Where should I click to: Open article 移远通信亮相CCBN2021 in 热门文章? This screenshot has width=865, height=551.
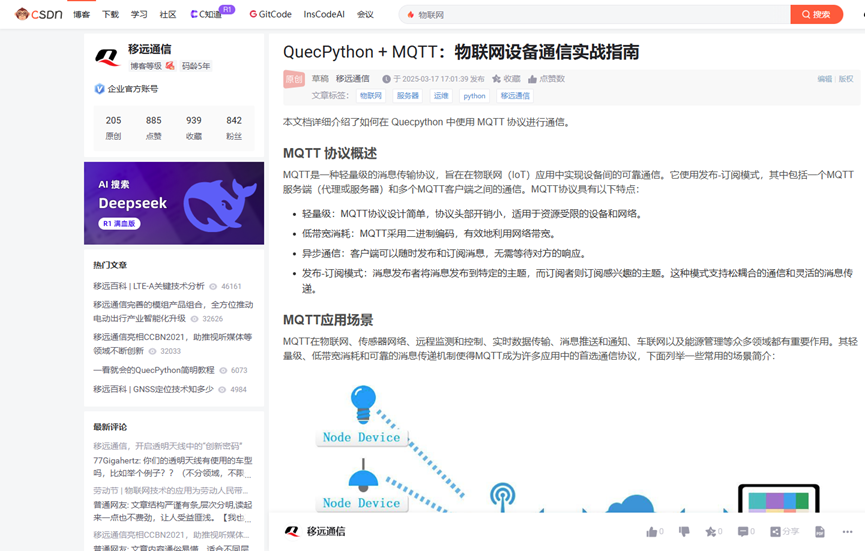(x=173, y=344)
